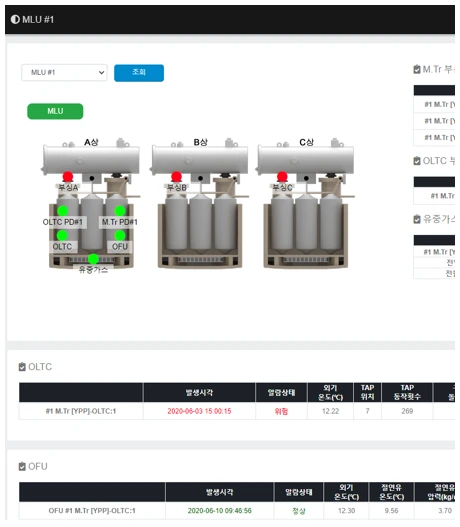Viewport: 460px width, 527px height.
Task: Click the red 부싱B status indicator
Action: (176, 176)
